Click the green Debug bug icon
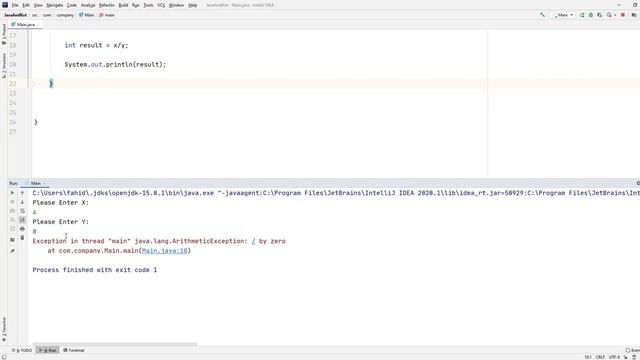640x360 pixels. [x=591, y=15]
